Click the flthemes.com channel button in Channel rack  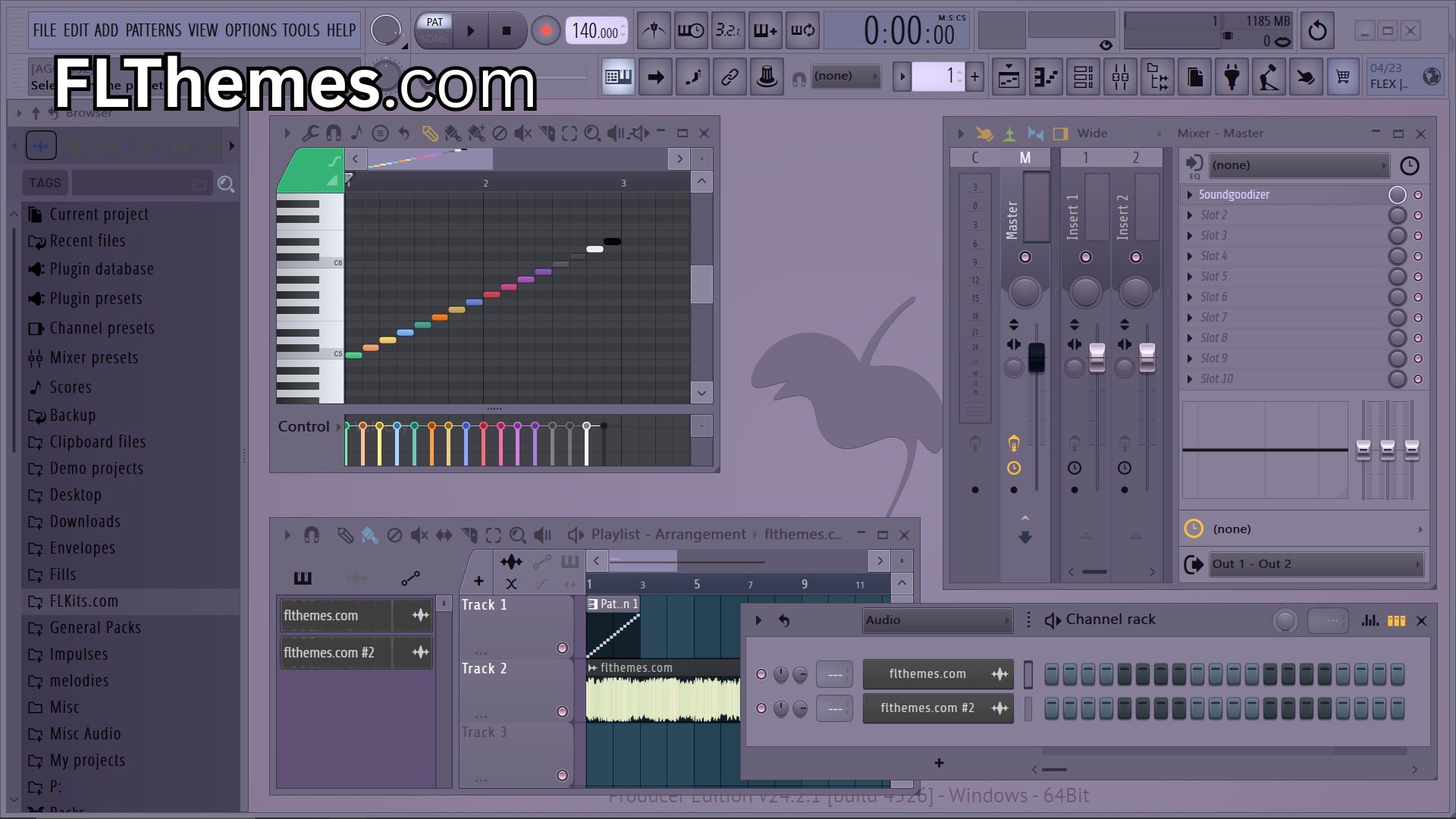click(938, 674)
